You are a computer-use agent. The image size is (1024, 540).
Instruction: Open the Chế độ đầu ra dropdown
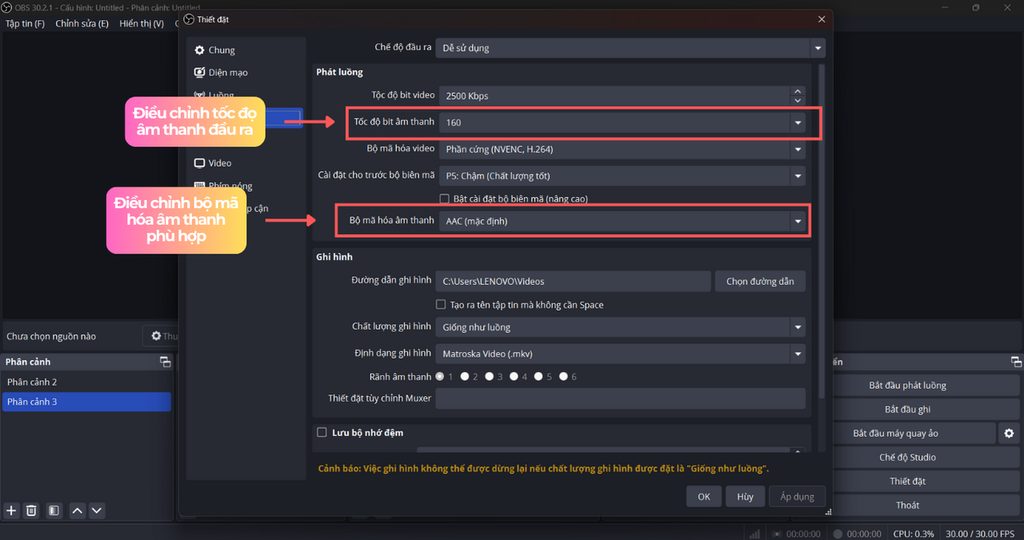point(630,48)
